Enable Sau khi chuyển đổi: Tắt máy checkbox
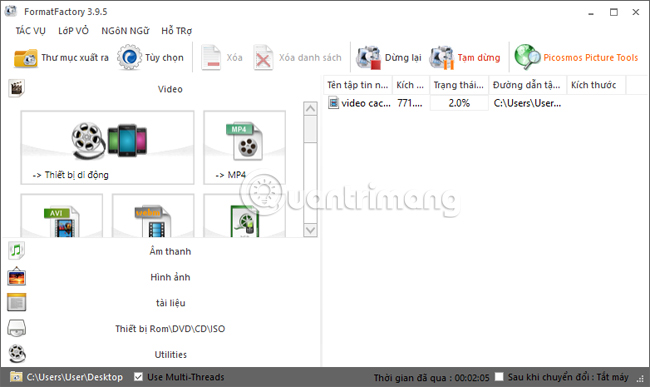 499,377
